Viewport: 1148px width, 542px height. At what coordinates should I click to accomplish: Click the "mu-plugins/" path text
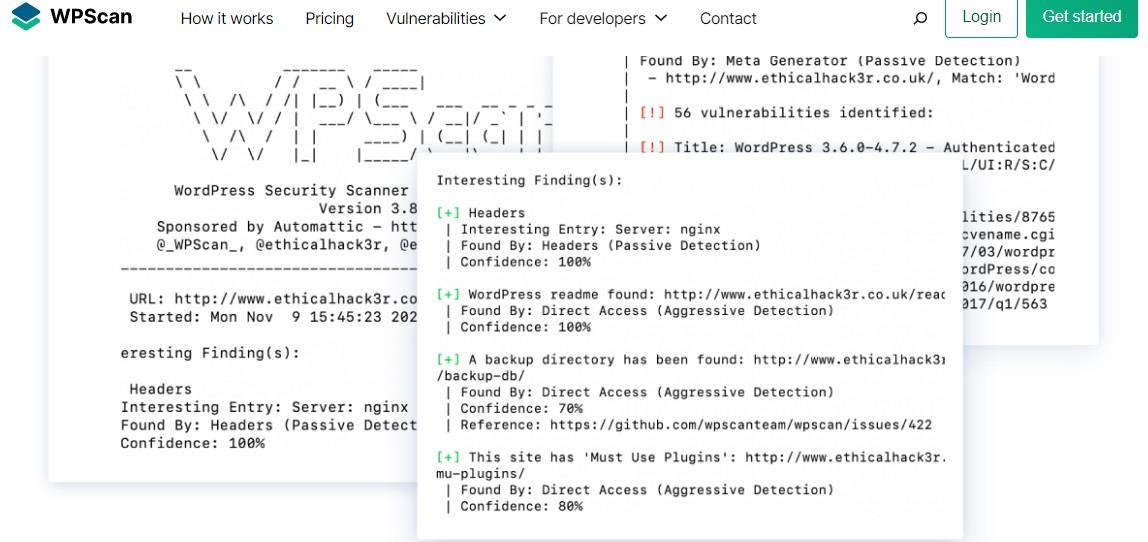pos(480,474)
